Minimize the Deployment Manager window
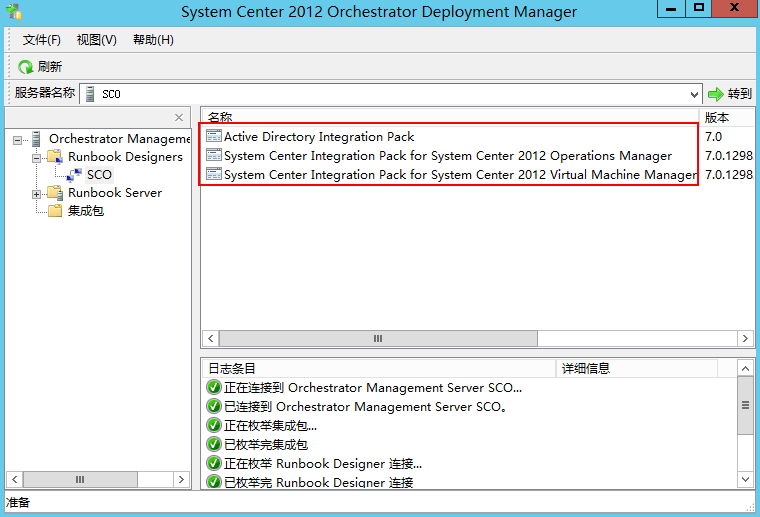The width and height of the screenshot is (760, 517). [671, 9]
